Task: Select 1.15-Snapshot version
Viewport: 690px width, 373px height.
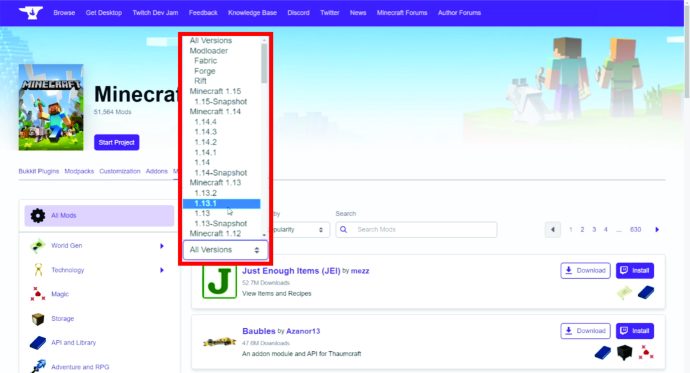Action: click(x=221, y=102)
